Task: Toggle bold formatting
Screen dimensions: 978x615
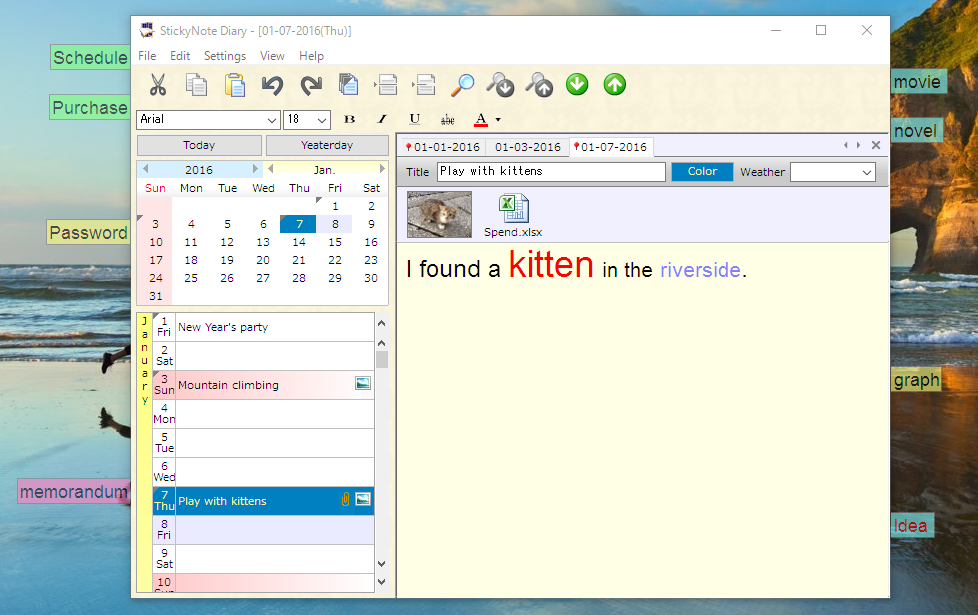Action: click(x=349, y=119)
